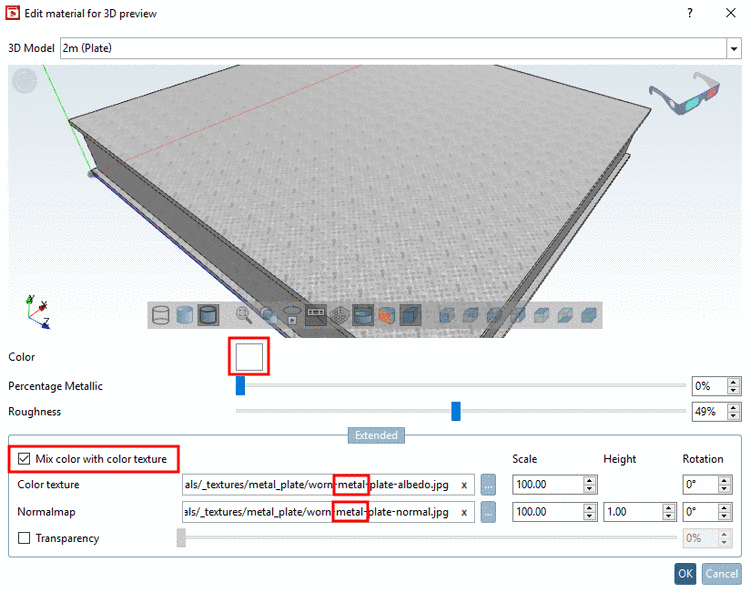Open the white Color swatch picker
Image resolution: width=750 pixels, height=593 pixels.
pos(249,357)
